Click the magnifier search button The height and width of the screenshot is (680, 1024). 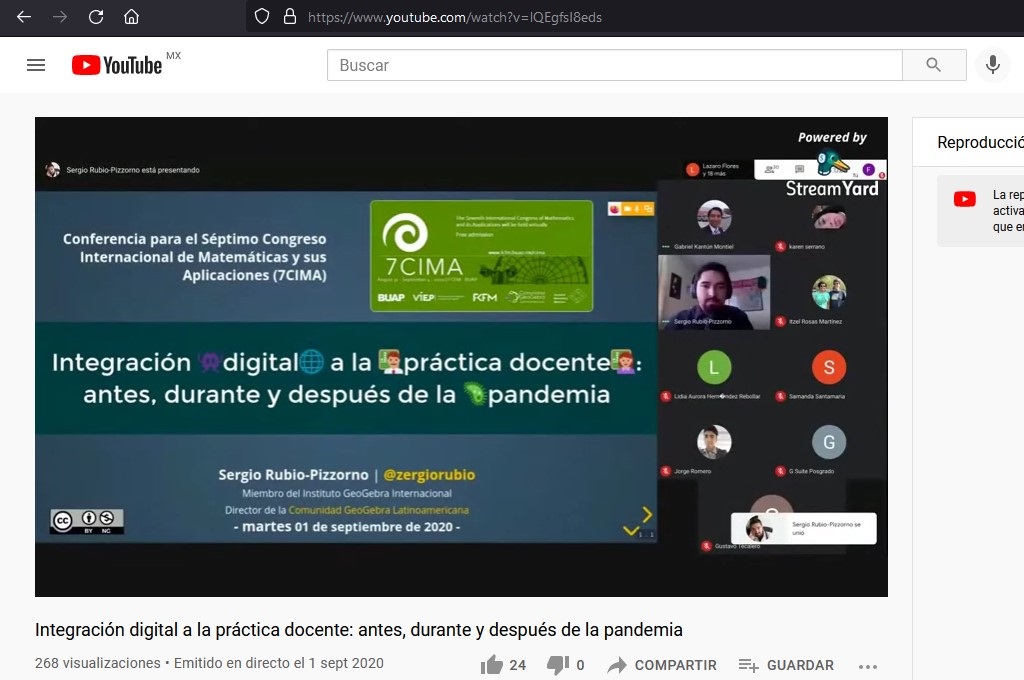(x=934, y=65)
